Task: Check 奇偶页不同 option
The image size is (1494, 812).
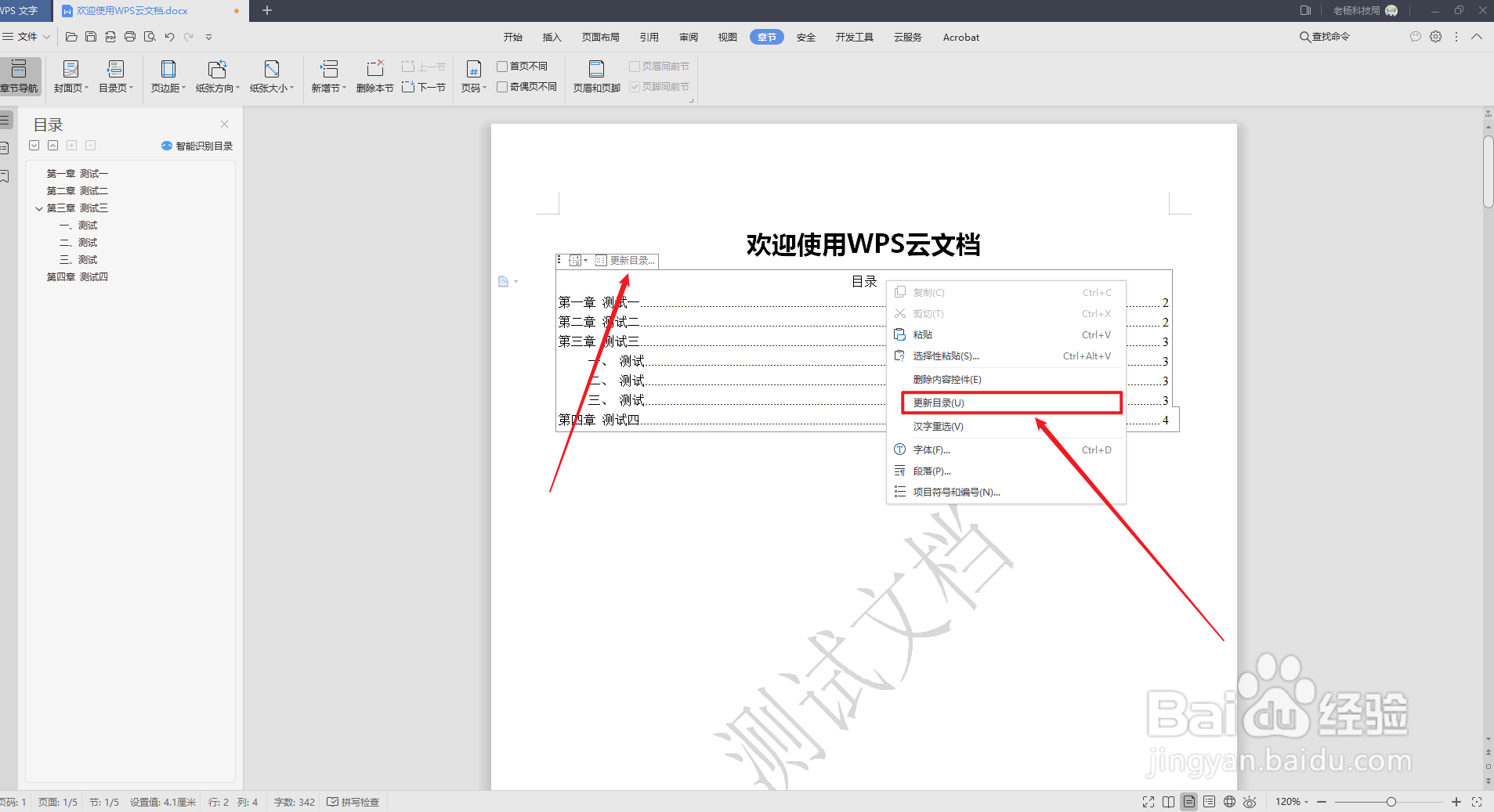Action: click(501, 86)
